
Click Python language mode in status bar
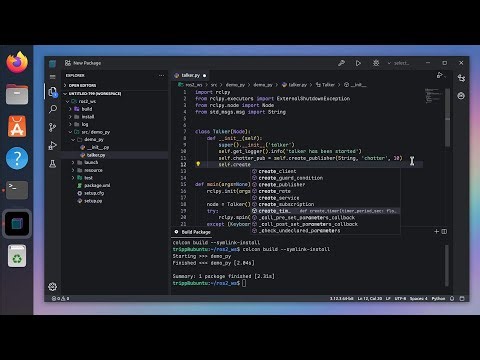(438, 299)
